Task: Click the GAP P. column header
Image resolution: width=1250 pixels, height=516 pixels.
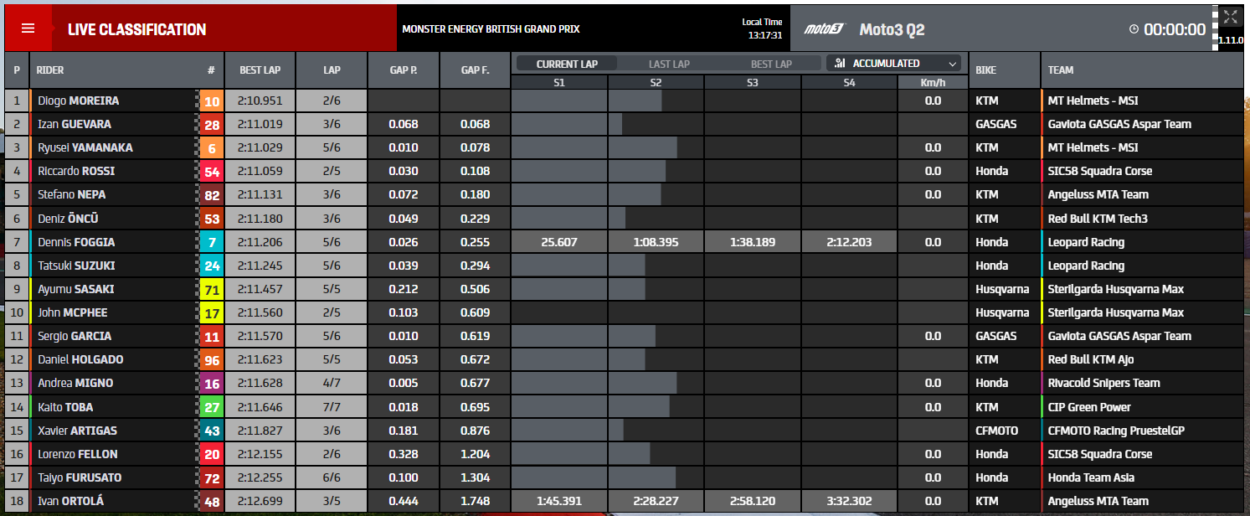Action: (404, 71)
